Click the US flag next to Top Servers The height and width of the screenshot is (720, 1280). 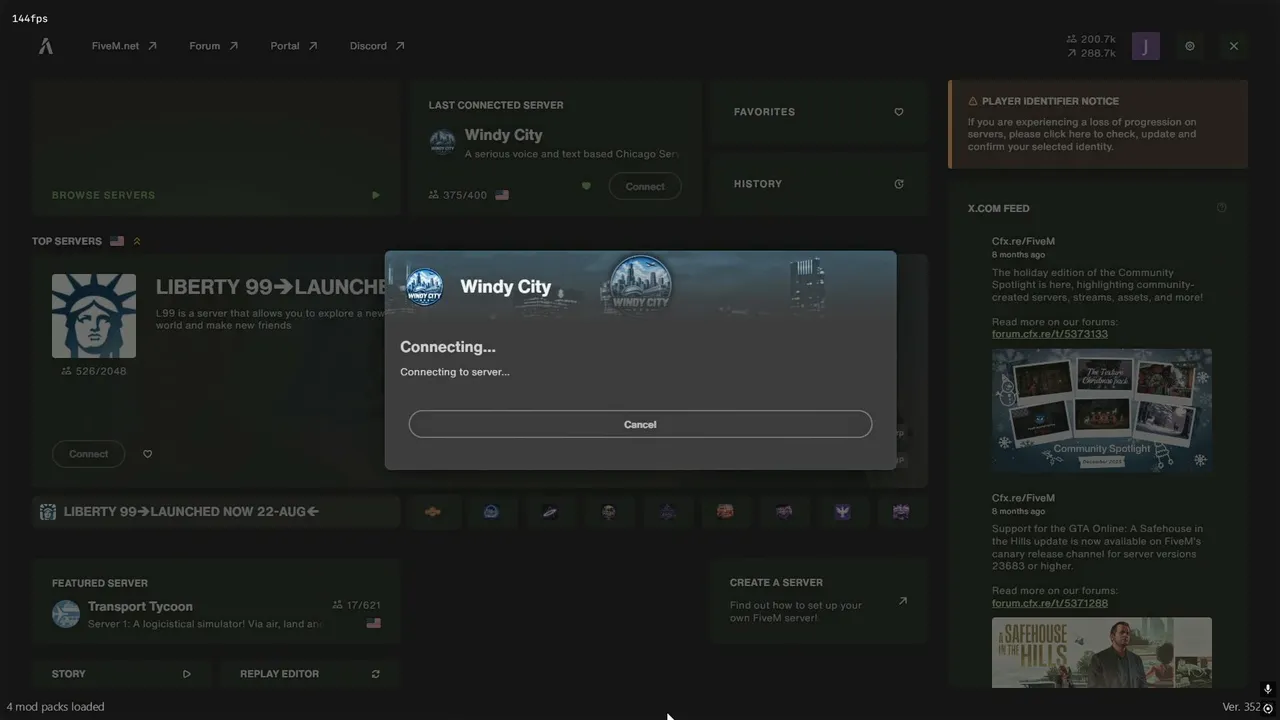117,241
